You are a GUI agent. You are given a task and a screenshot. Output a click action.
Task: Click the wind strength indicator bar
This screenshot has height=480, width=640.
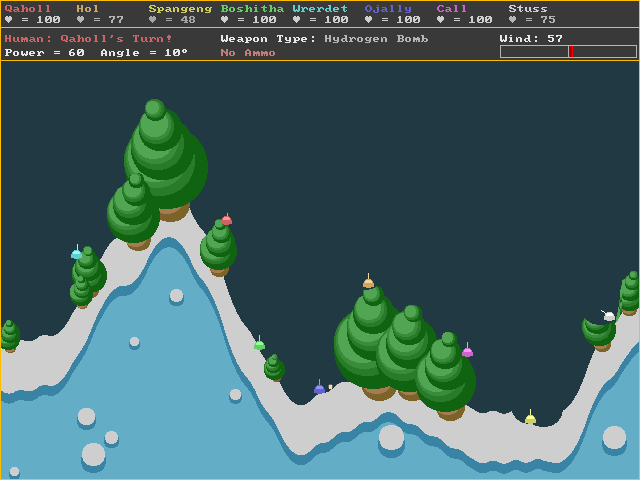coord(568,51)
